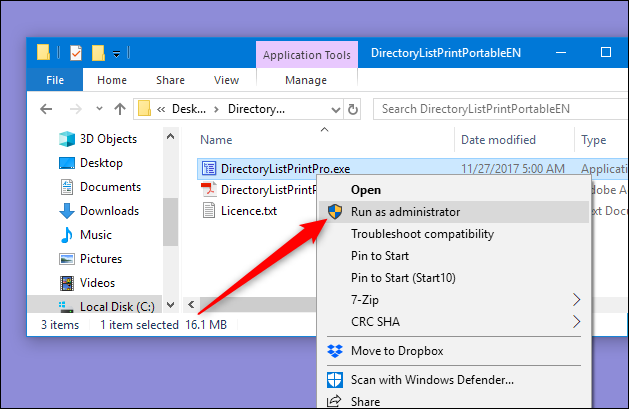This screenshot has height=409, width=629.
Task: Sort by the Type column header
Action: point(594,140)
